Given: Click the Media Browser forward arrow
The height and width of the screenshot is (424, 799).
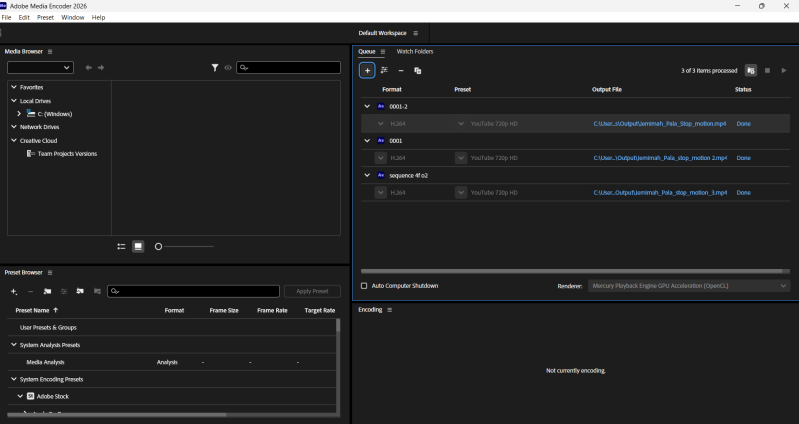Looking at the screenshot, I should 101,67.
